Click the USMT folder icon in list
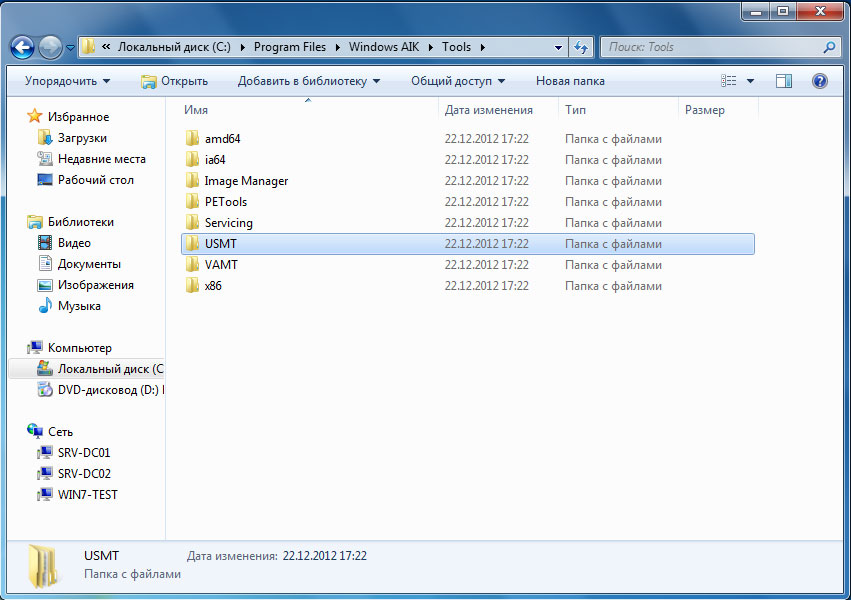This screenshot has width=851, height=600. point(192,244)
